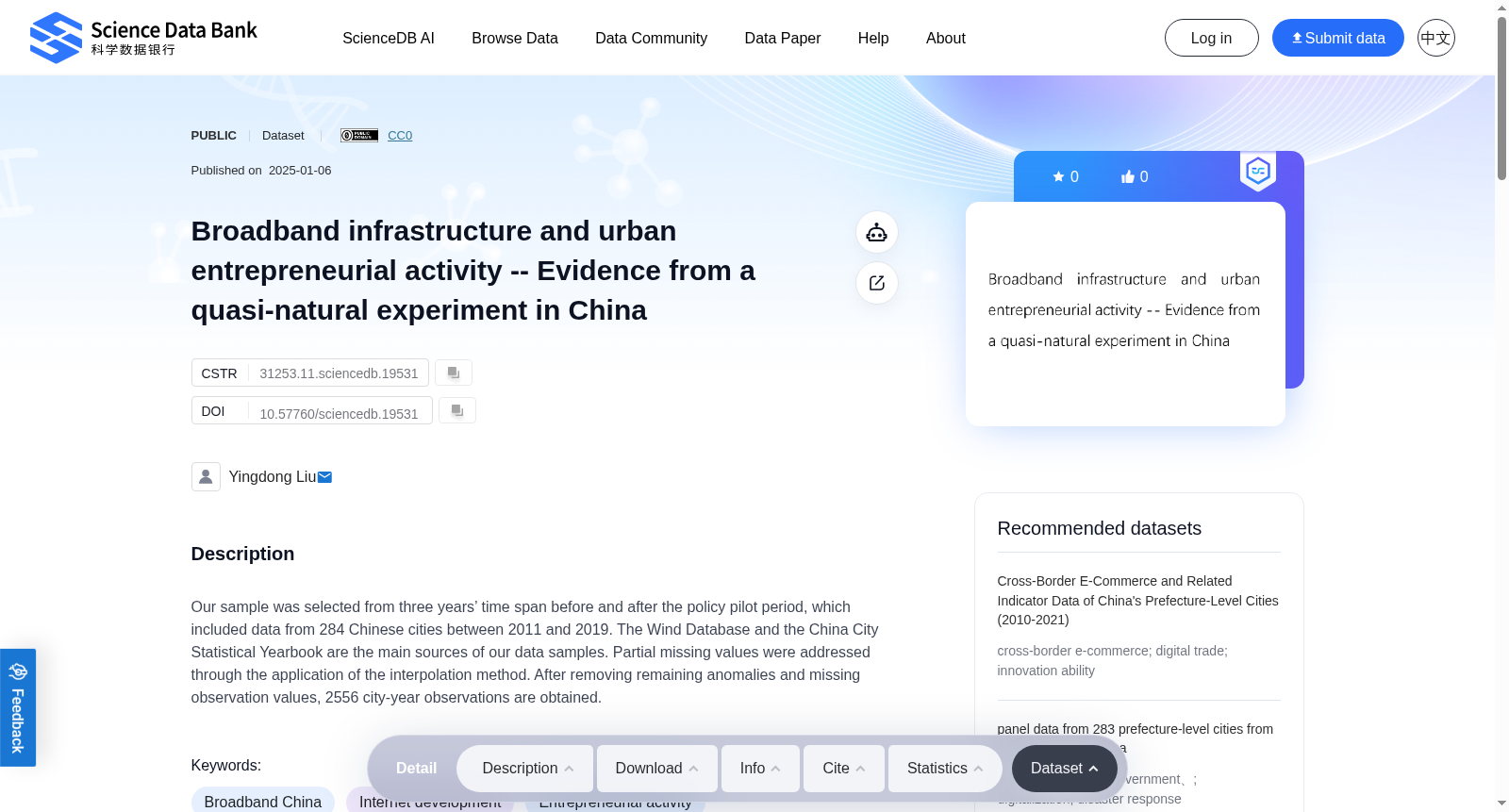The image size is (1509, 812).
Task: Select the Broadband China keyword tag
Action: [263, 800]
